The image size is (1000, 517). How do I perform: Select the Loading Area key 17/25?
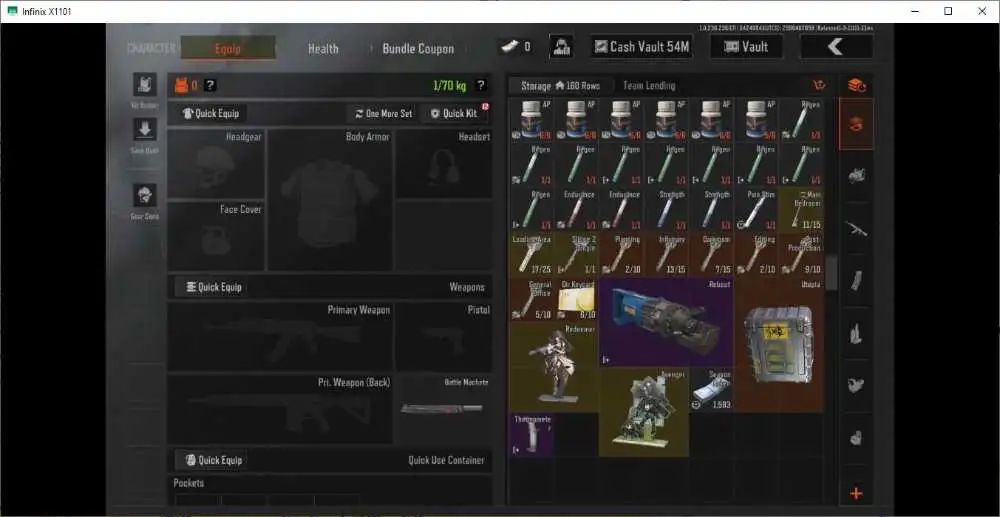(x=532, y=254)
